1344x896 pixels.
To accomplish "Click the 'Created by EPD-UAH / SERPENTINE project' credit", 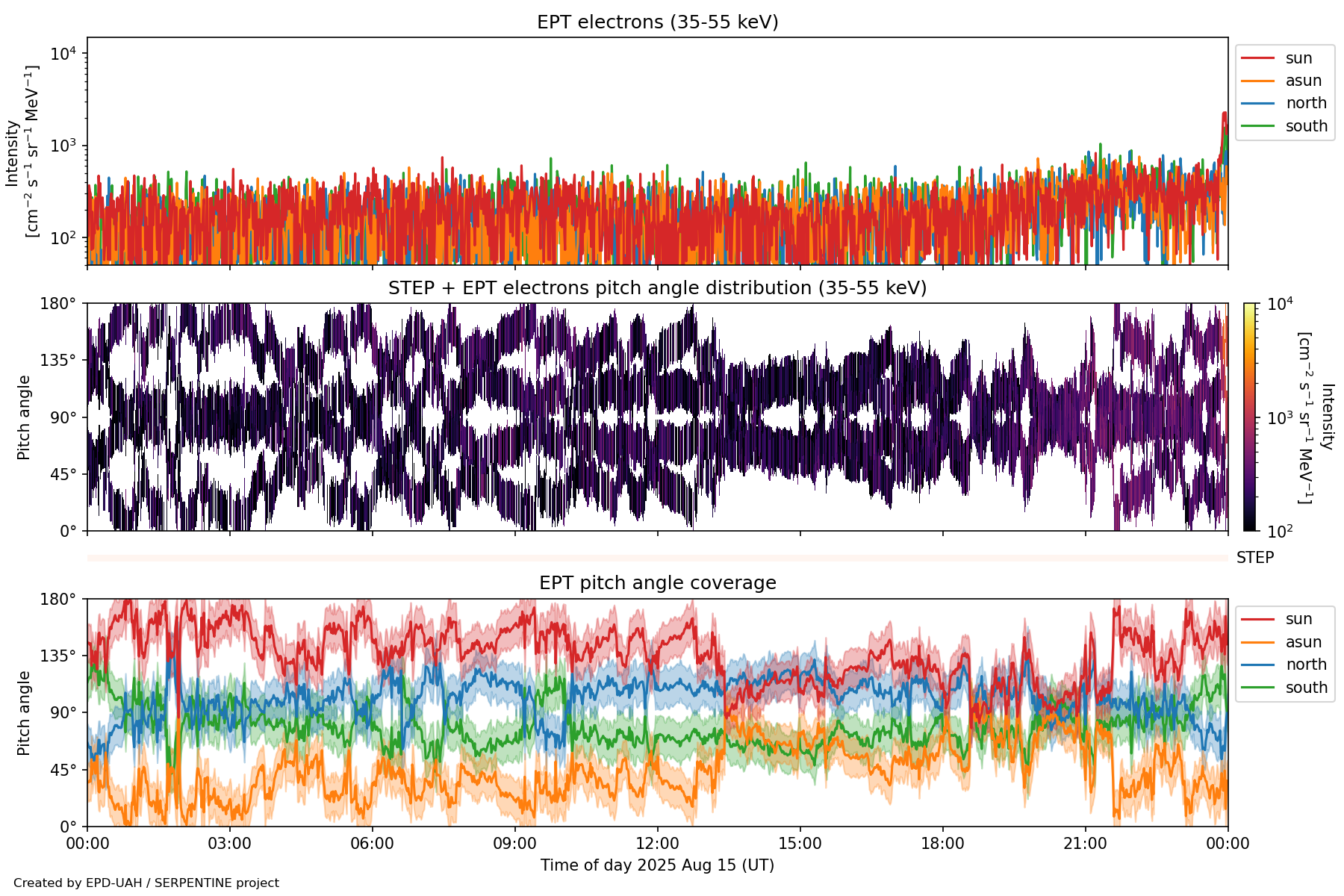I will 146,883.
